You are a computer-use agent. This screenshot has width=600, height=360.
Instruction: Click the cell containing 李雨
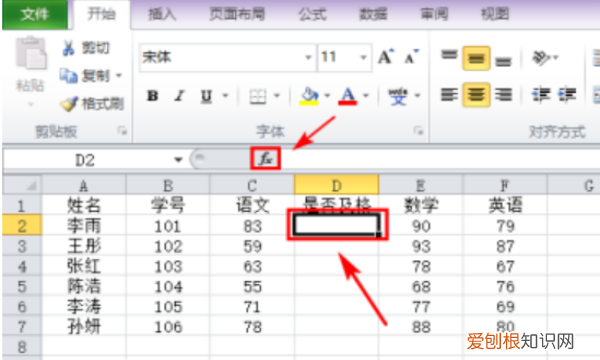click(84, 226)
